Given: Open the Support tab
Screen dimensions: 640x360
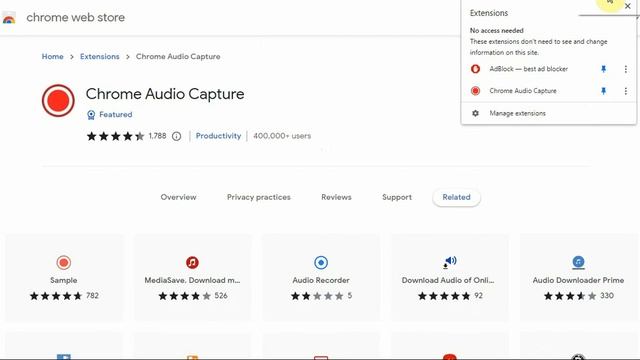Looking at the screenshot, I should click(397, 197).
